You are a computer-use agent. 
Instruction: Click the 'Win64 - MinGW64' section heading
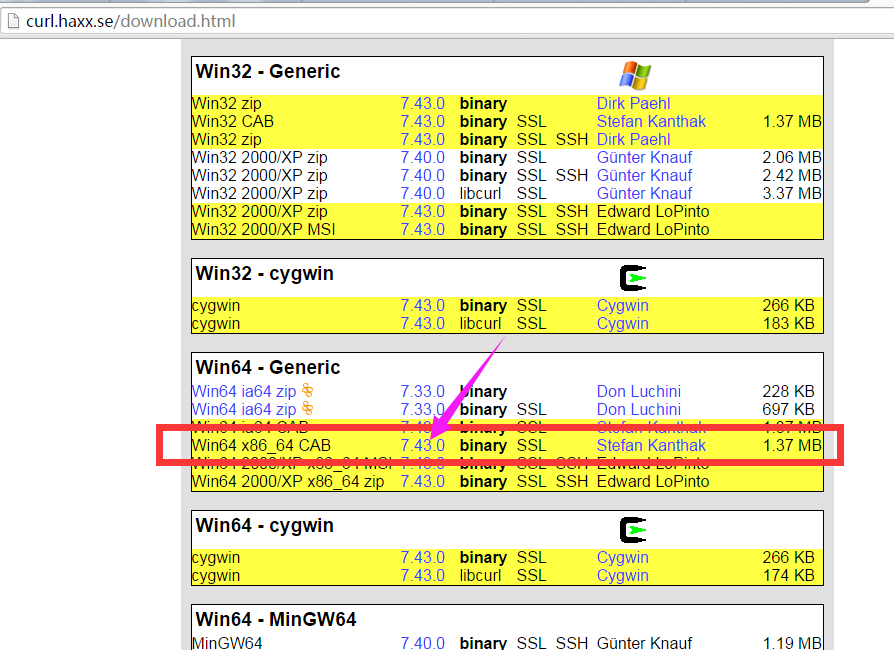pyautogui.click(x=276, y=620)
